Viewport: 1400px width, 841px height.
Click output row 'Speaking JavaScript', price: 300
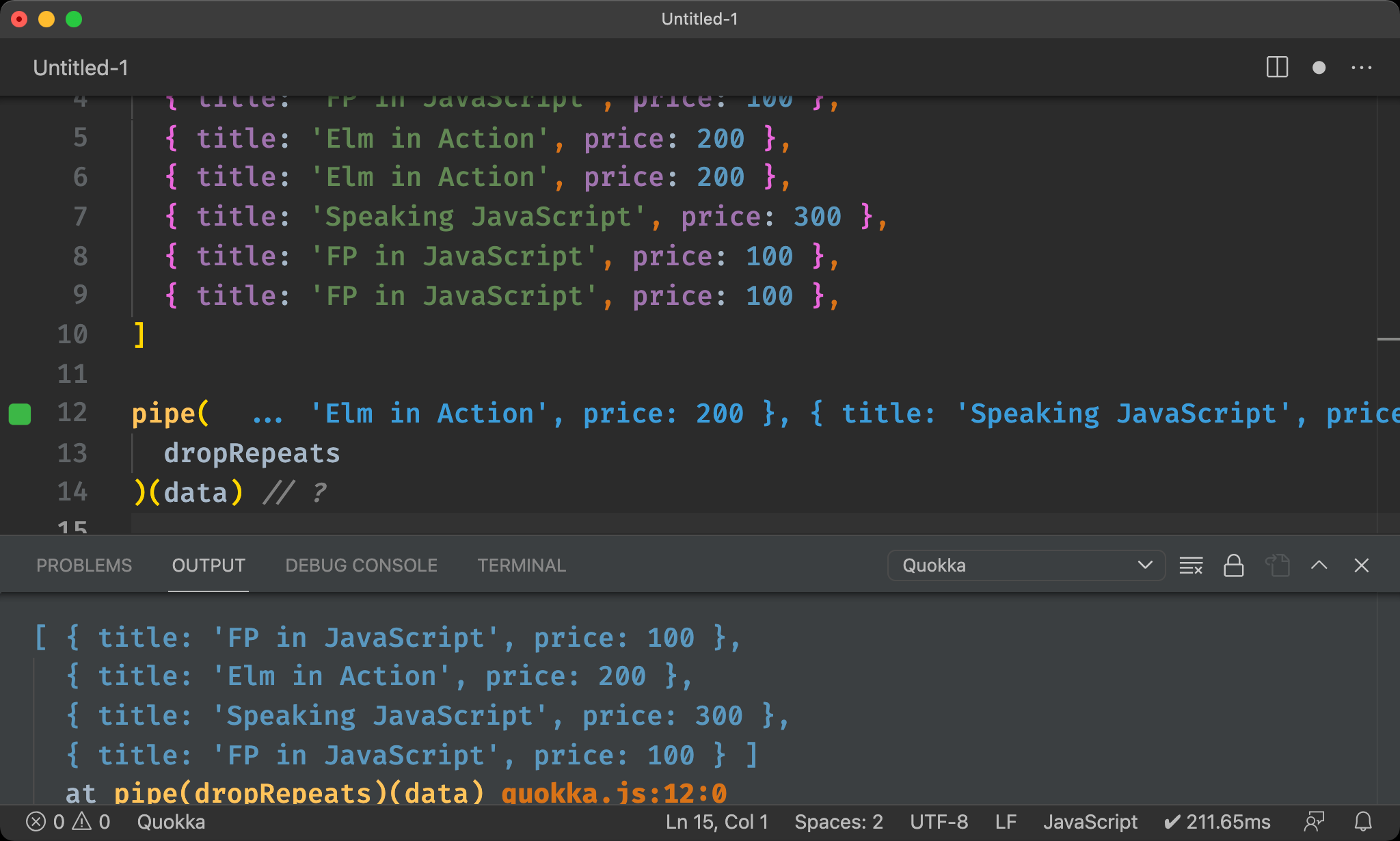[429, 716]
